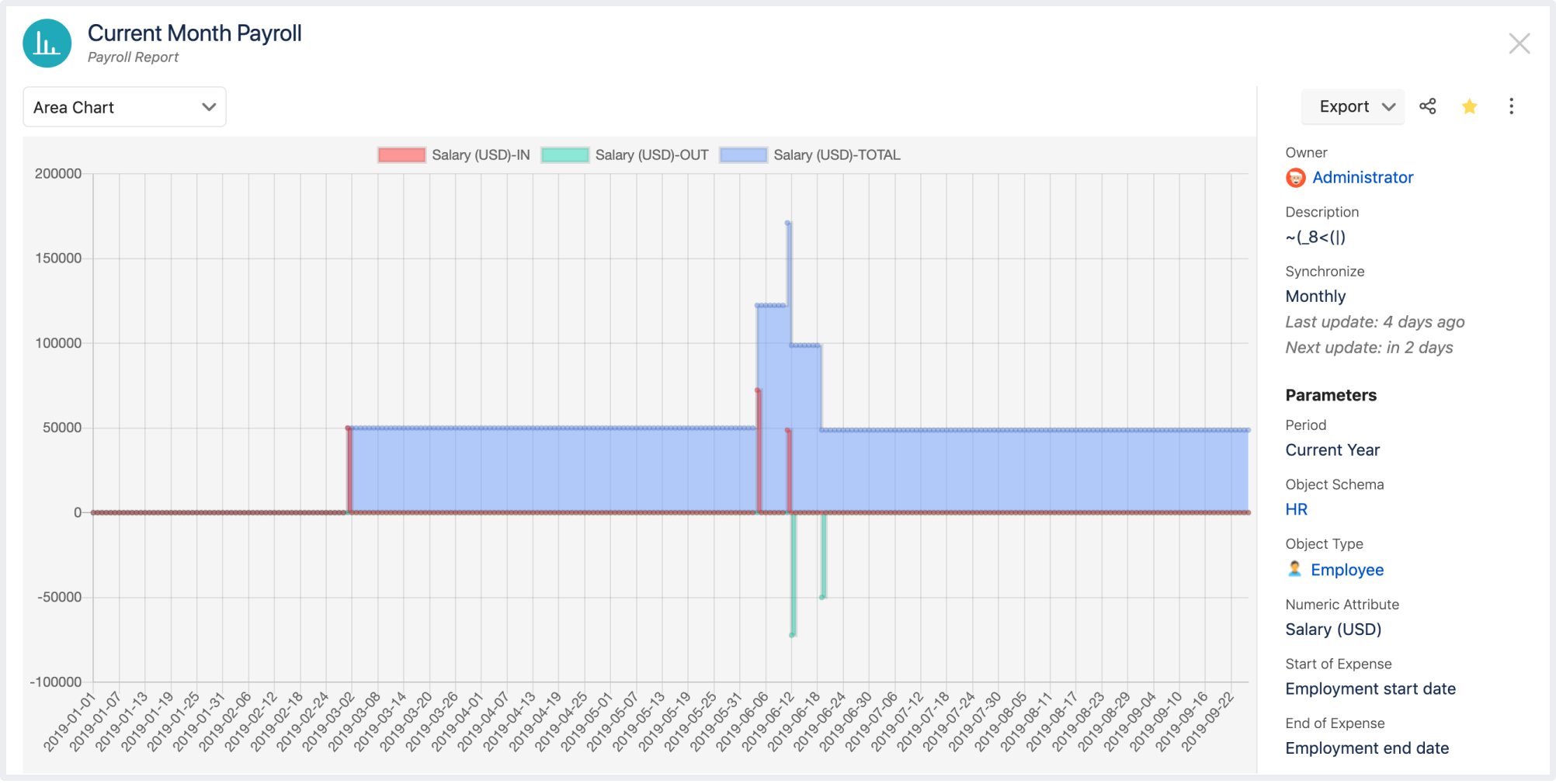Expand the Export dropdown menu
1556x784 pixels.
1353,106
